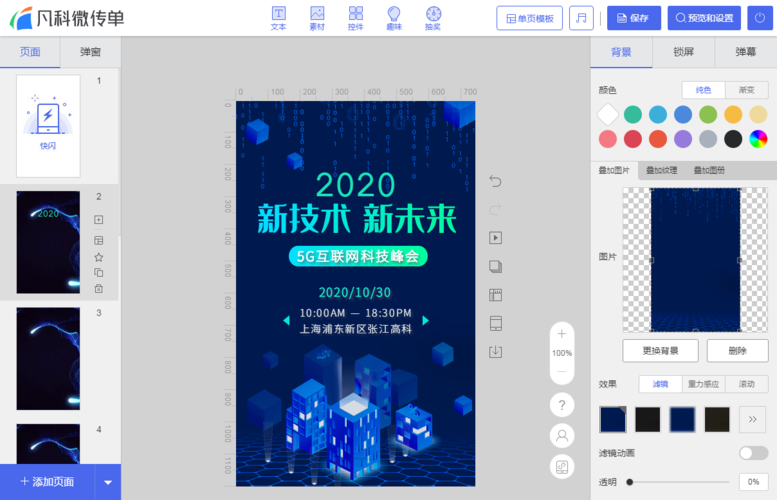Viewport: 777px width, 500px height.
Task: Click the 添加页面 button
Action: 47,482
